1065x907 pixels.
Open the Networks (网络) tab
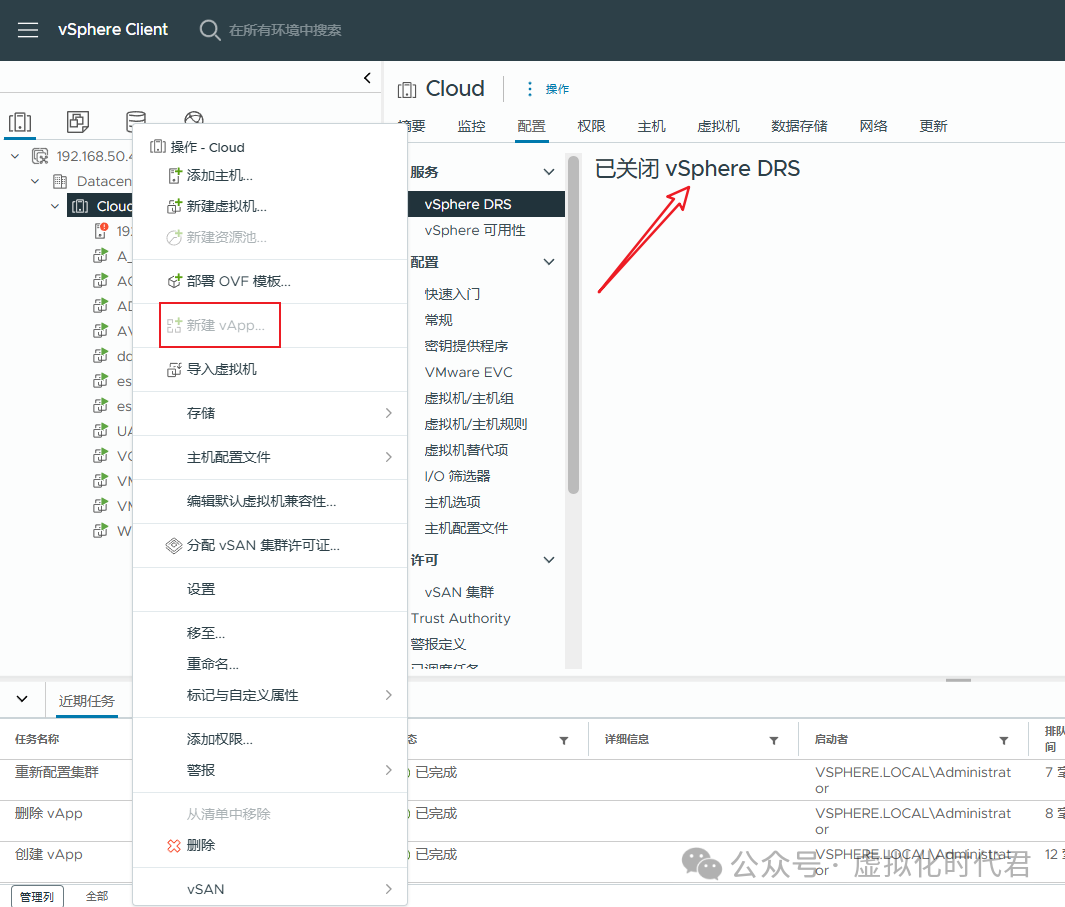pos(873,126)
